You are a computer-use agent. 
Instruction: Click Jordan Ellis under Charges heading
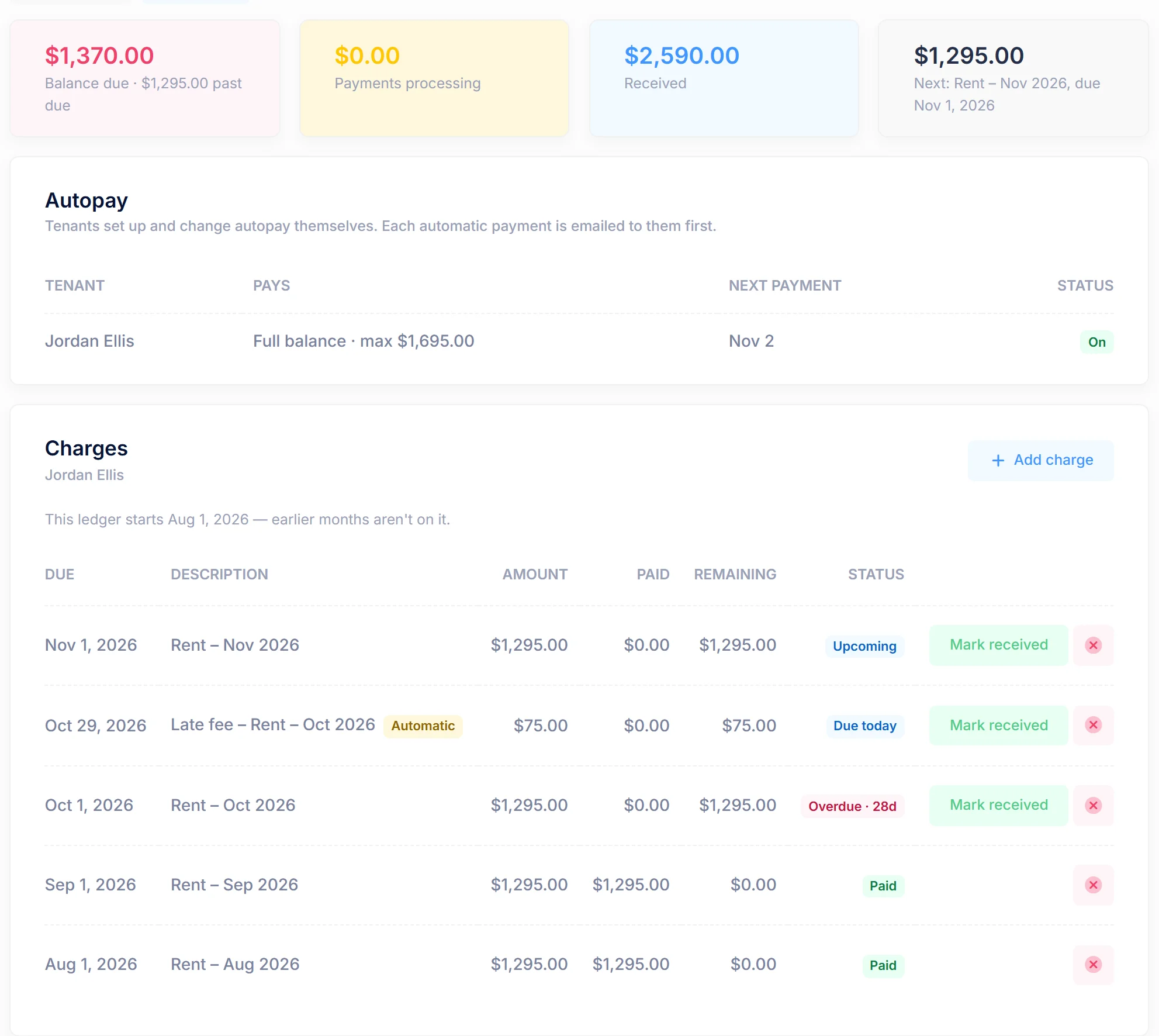point(84,475)
